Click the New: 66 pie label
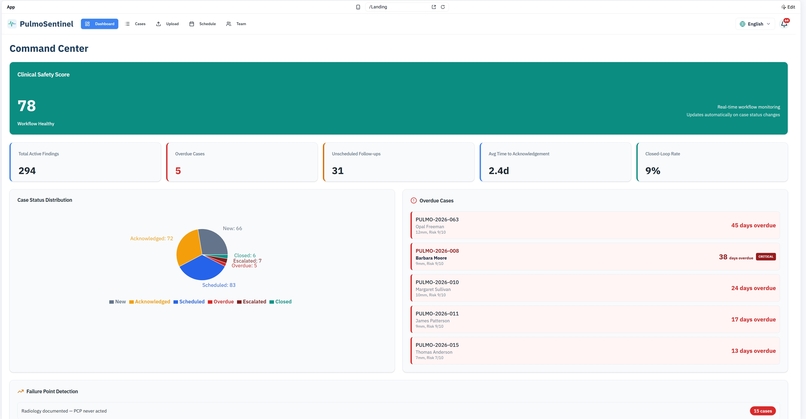This screenshot has height=419, width=806. click(232, 228)
